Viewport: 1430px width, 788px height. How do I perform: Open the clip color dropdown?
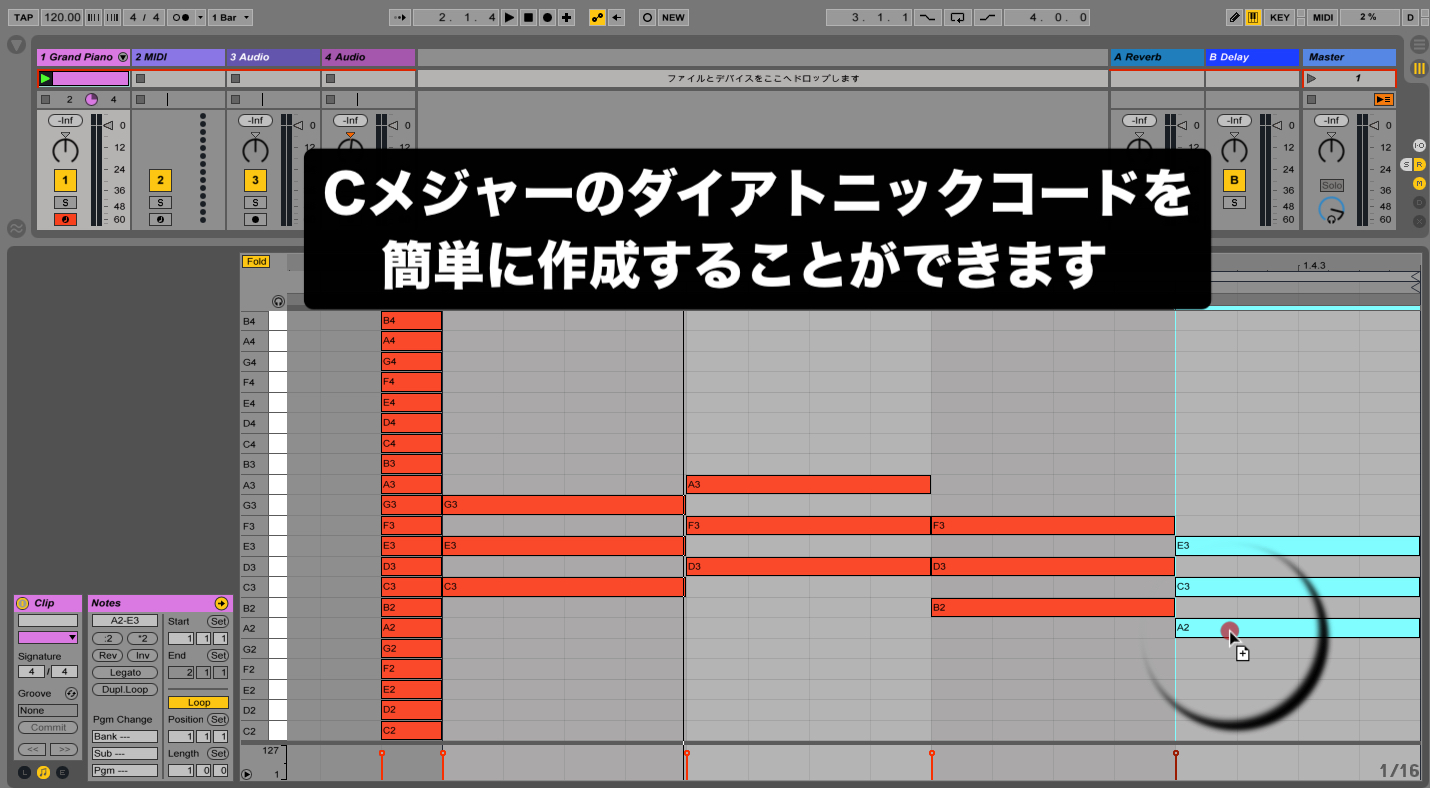(48, 637)
